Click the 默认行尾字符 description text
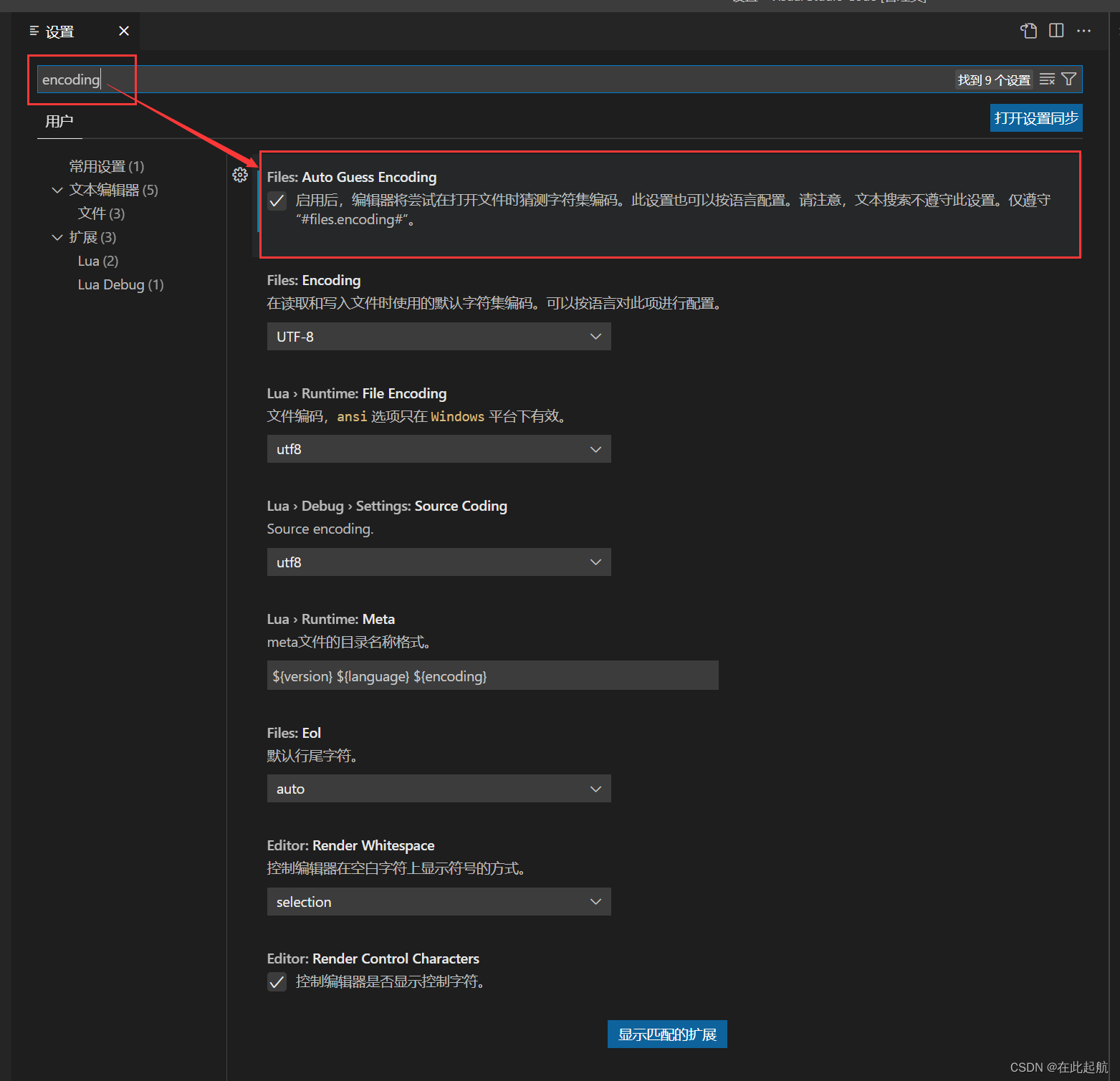The image size is (1120, 1081). [312, 756]
